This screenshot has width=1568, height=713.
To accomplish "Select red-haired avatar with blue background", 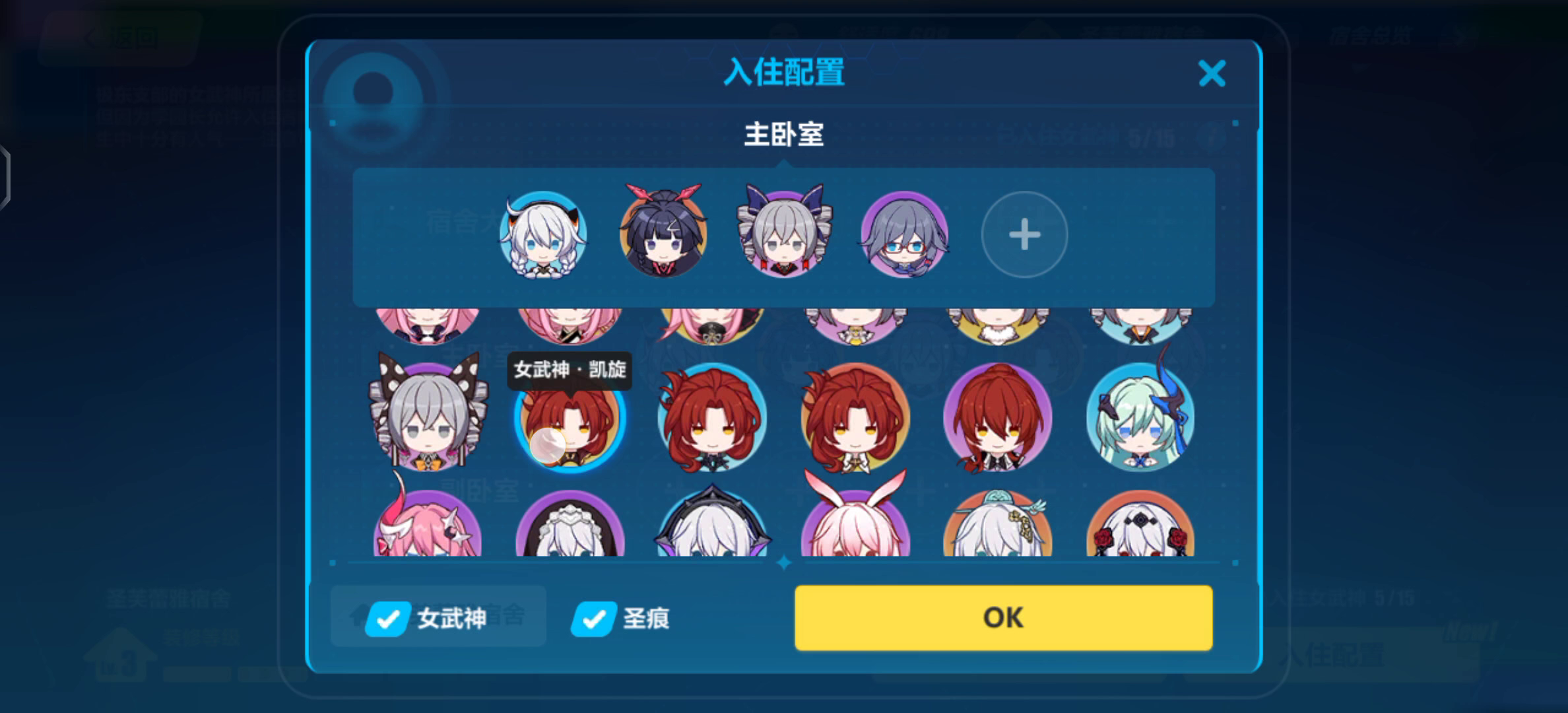I will [x=712, y=417].
